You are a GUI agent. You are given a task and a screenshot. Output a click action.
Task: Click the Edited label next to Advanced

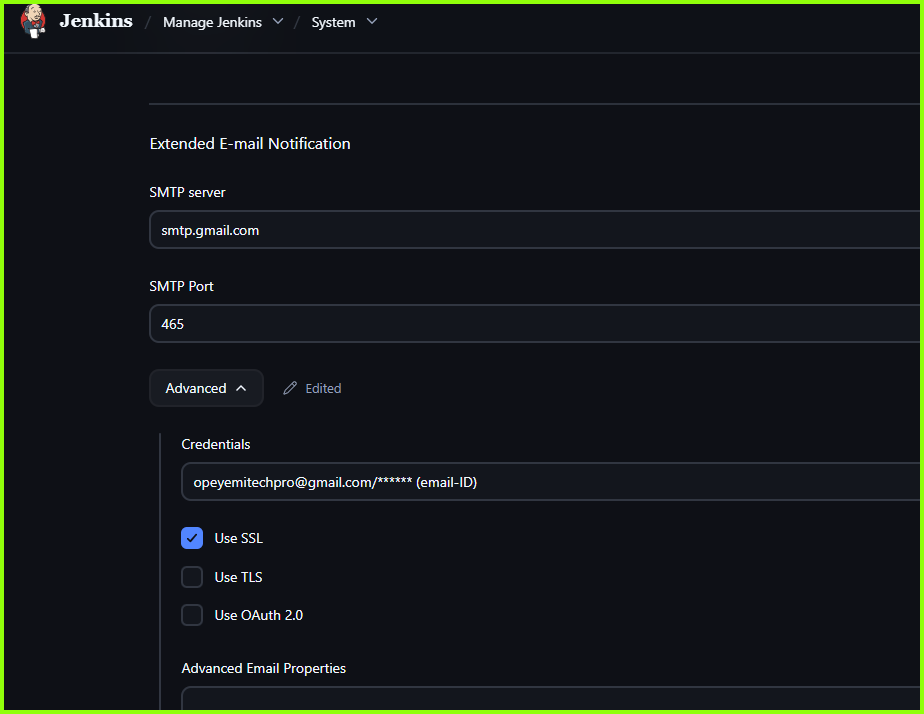pyautogui.click(x=322, y=388)
